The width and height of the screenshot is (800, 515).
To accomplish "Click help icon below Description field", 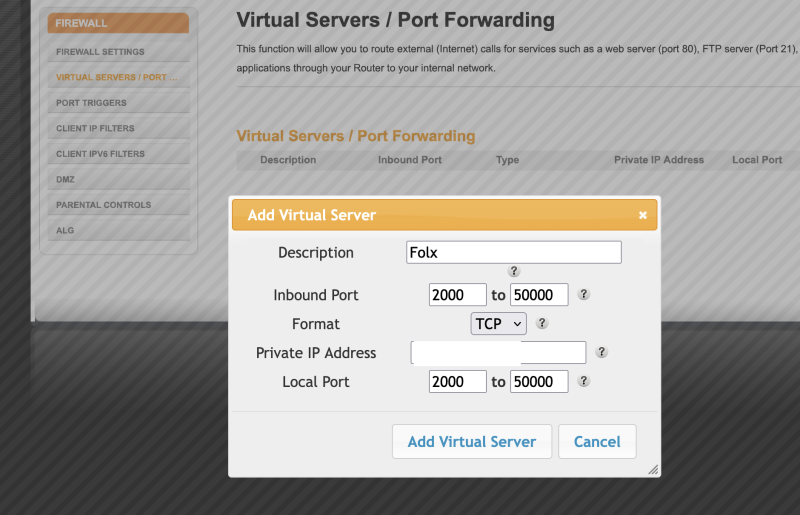I will [514, 271].
